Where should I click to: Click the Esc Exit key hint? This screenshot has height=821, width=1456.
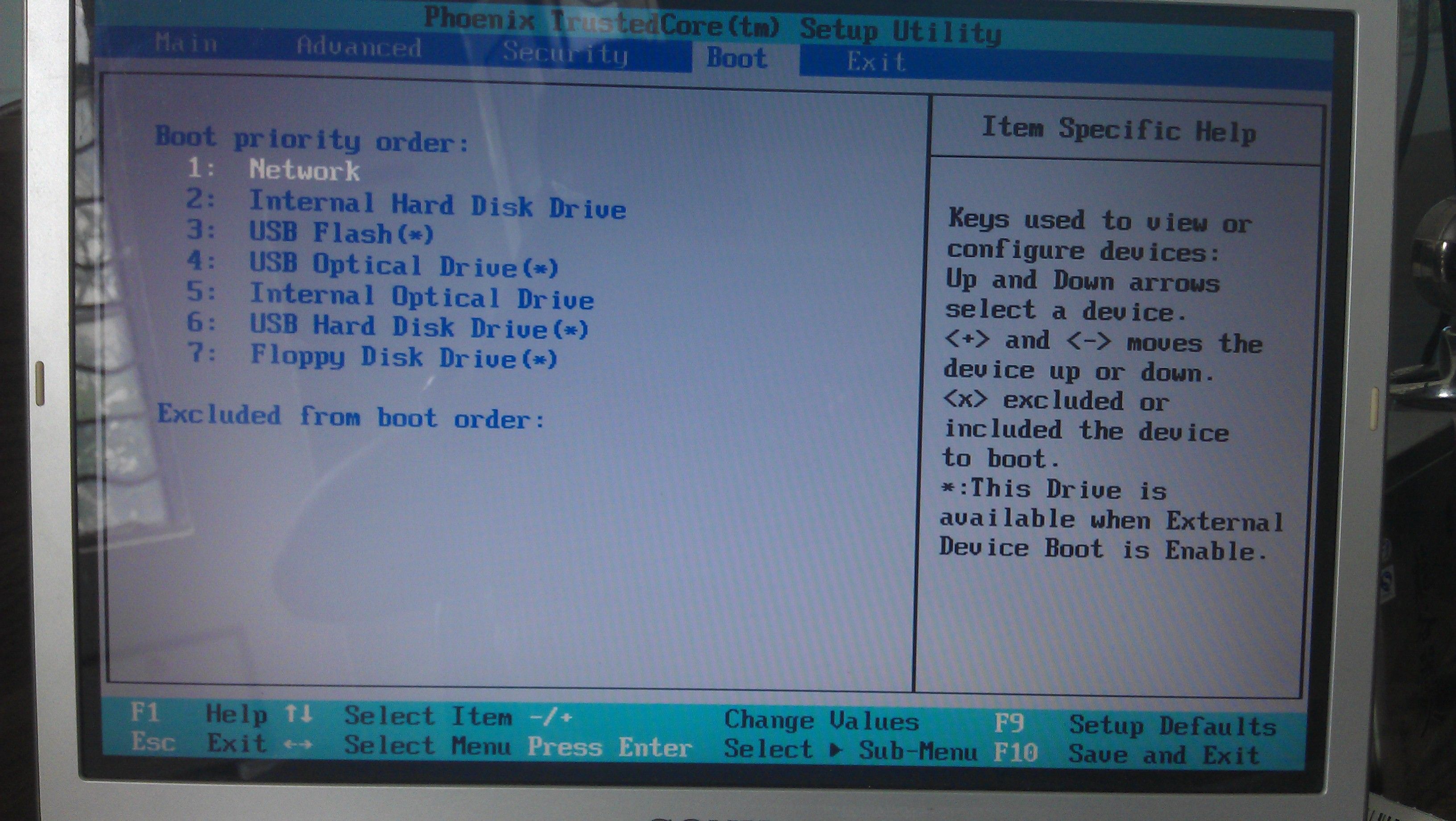pos(199,742)
